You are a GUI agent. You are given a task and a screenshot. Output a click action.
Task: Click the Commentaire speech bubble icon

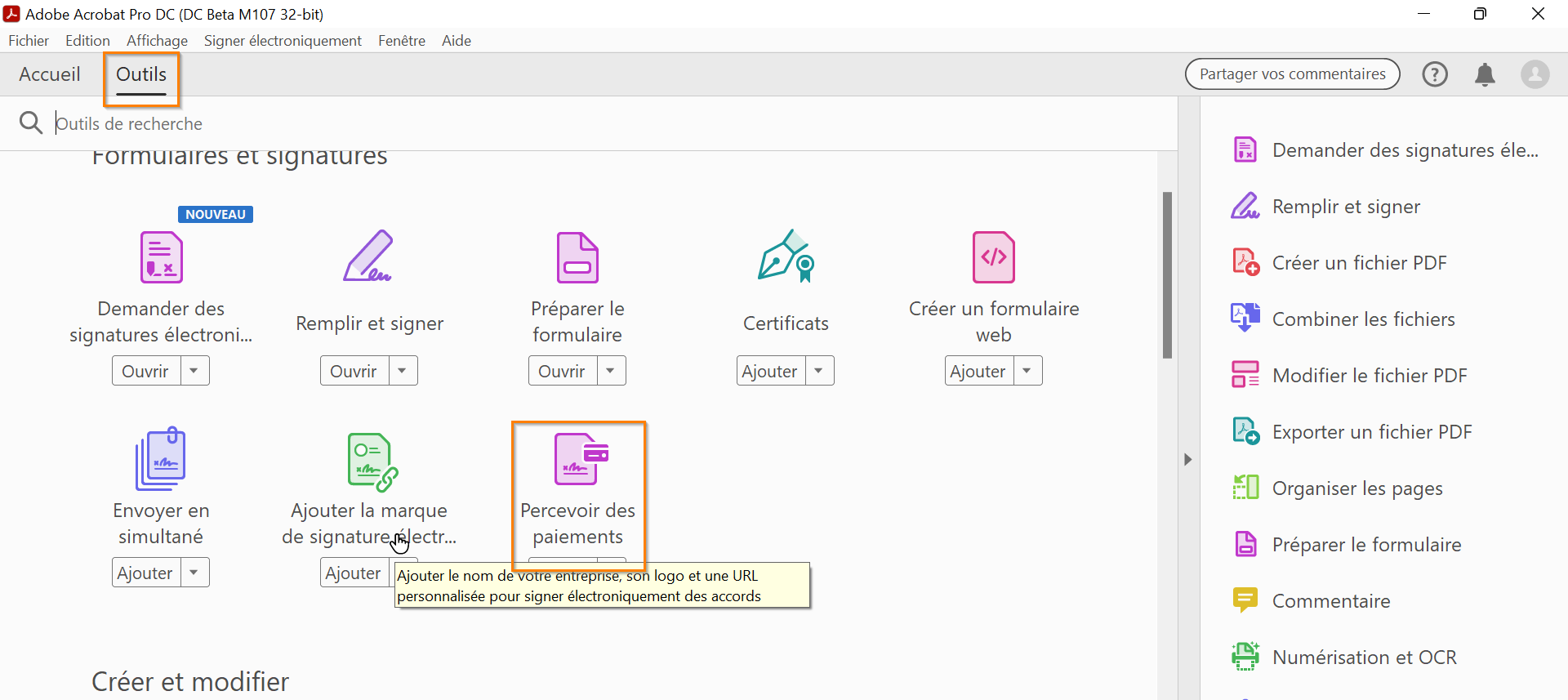click(1245, 600)
